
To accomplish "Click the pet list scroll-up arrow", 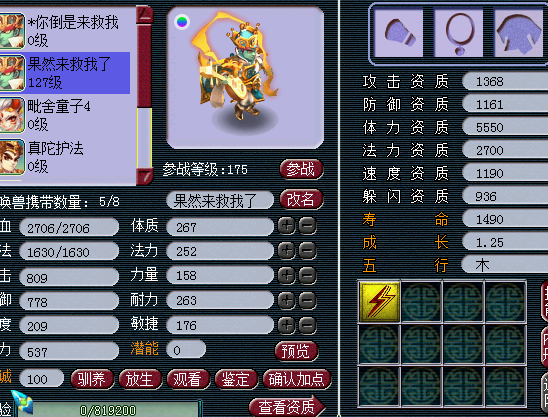I will click(144, 15).
